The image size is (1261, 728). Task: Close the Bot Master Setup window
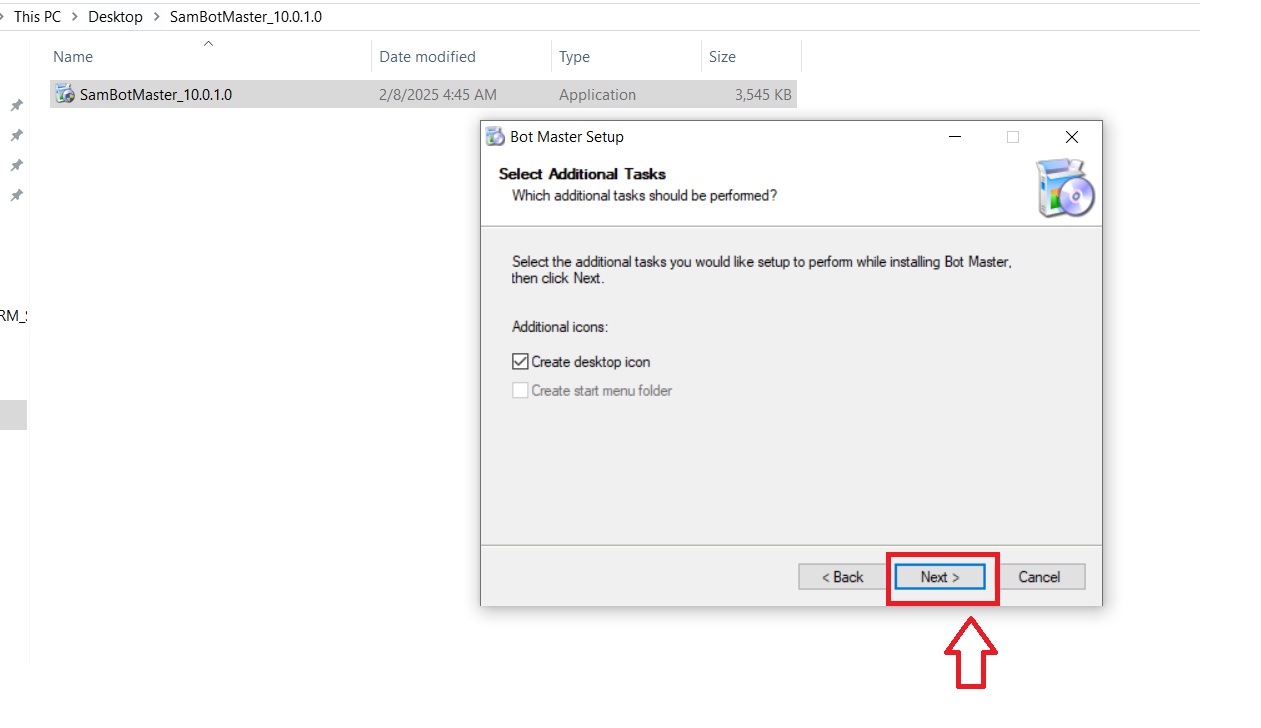pos(1072,137)
